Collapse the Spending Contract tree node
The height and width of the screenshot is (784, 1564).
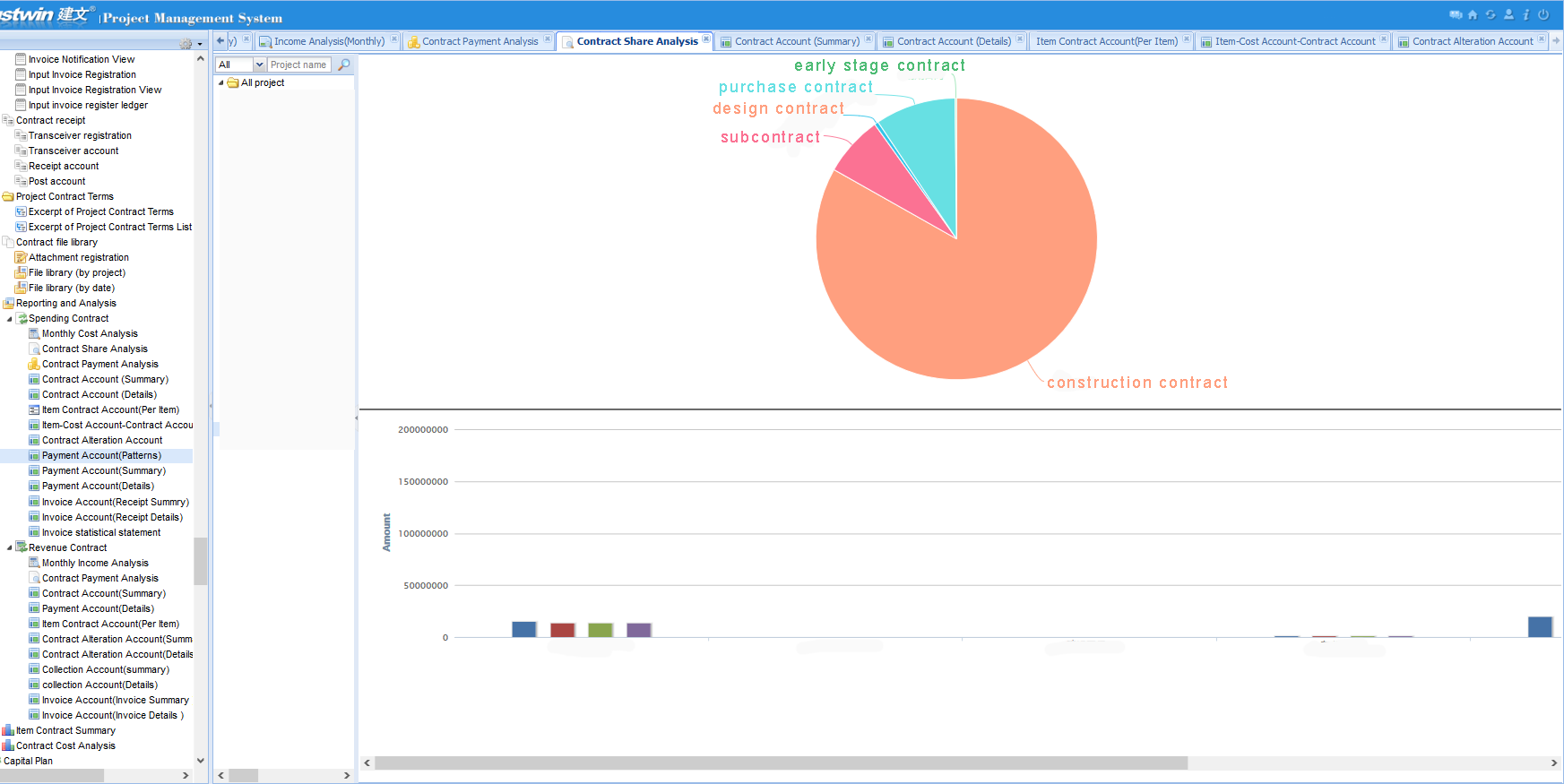pos(10,319)
